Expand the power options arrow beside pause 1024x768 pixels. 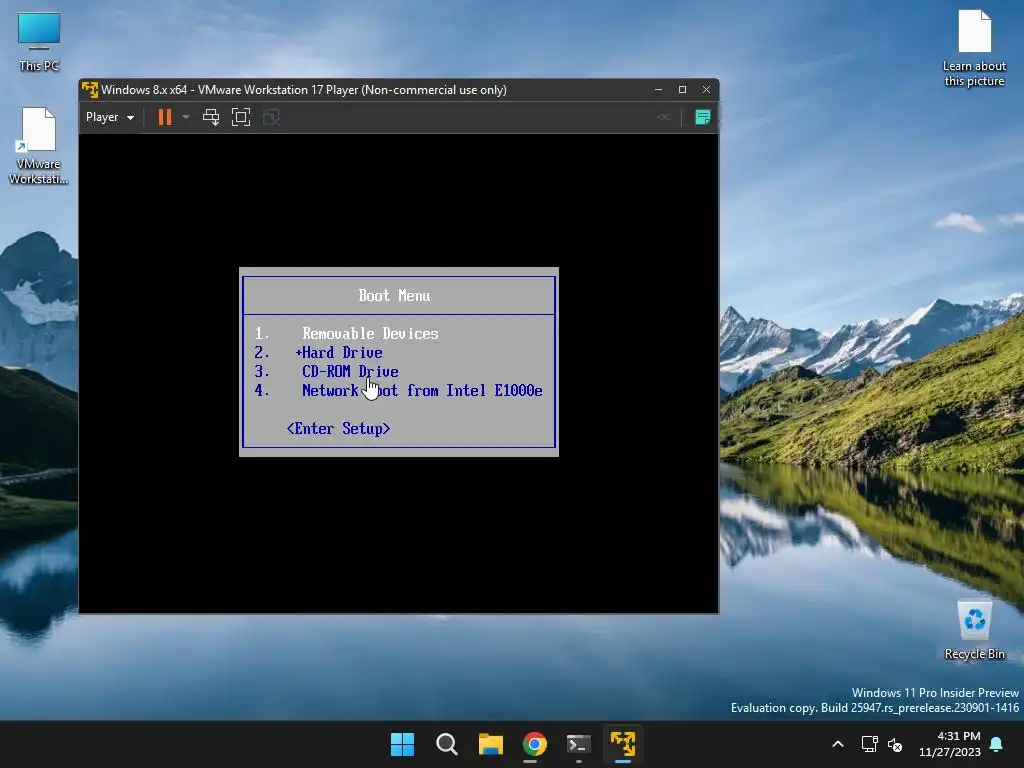pos(186,118)
